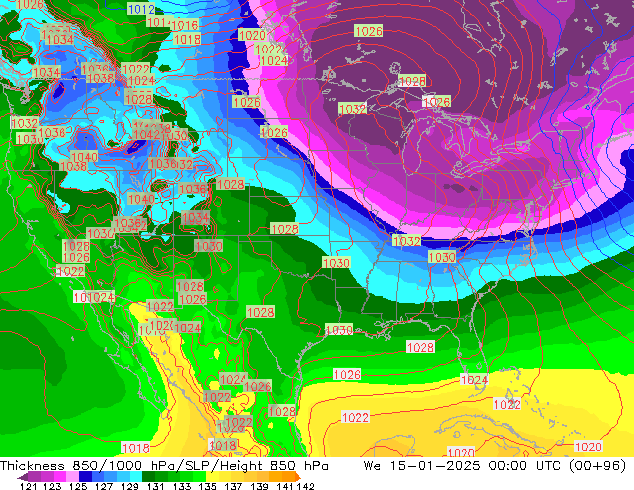
Task: Select the first yellow legend swatch
Action: click(212, 476)
